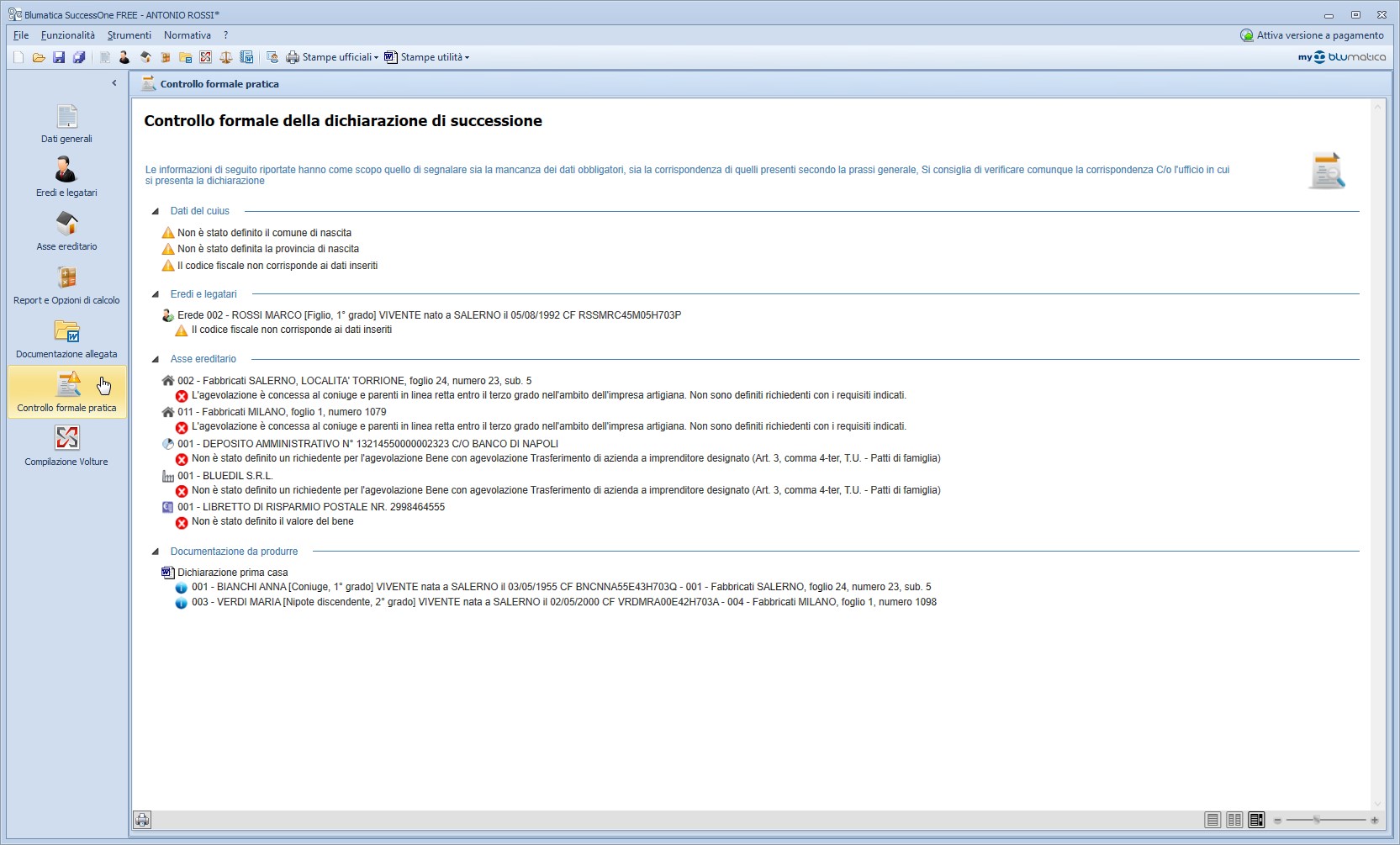The image size is (1400, 845).
Task: Open the Dati generali section in sidebar
Action: 66,124
